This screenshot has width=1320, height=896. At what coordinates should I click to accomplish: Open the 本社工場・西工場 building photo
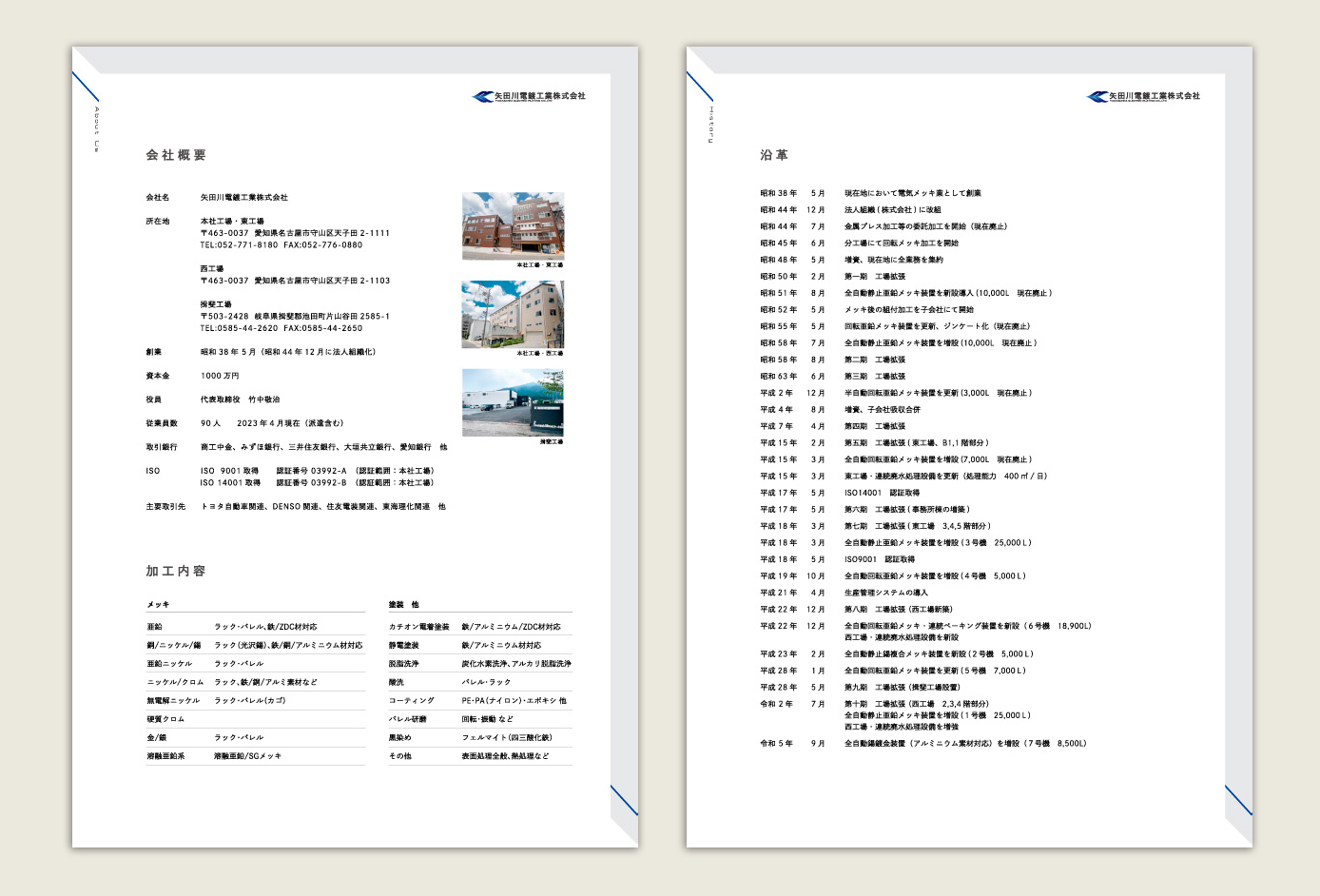pos(513,314)
